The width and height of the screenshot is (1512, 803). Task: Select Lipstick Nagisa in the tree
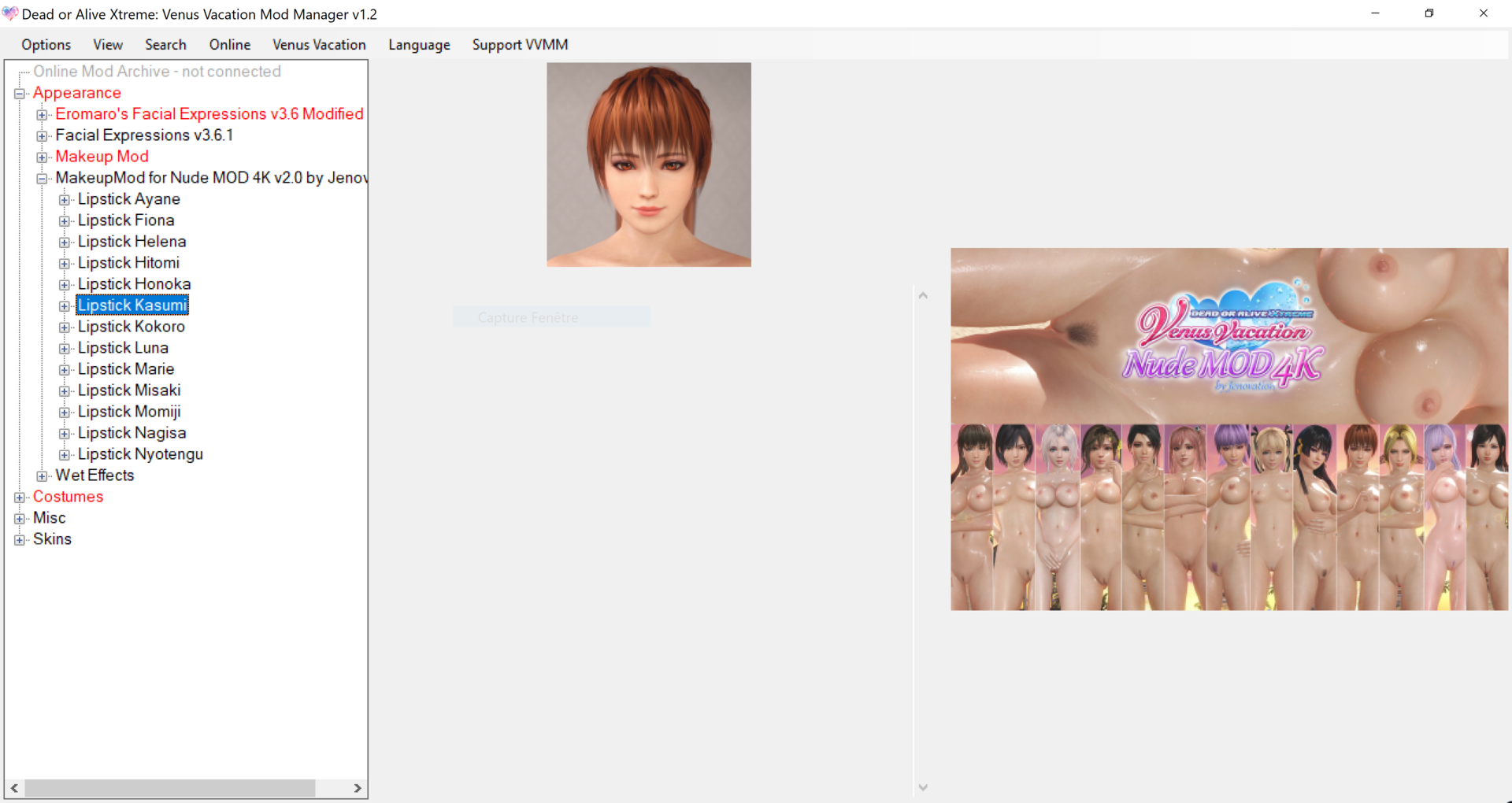point(132,433)
